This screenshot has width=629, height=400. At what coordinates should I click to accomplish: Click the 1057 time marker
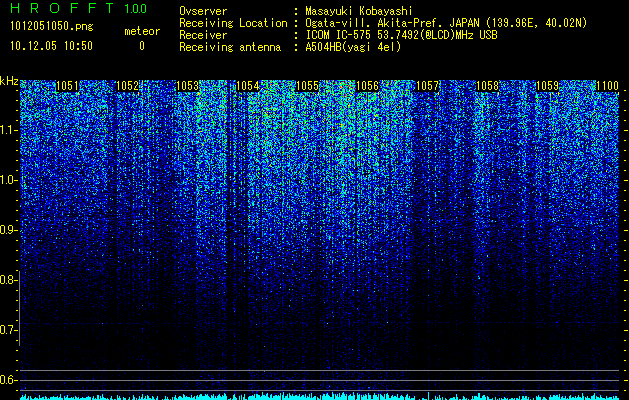428,86
